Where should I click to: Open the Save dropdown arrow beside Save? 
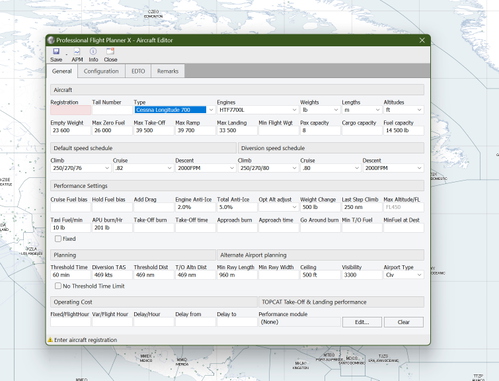point(66,55)
